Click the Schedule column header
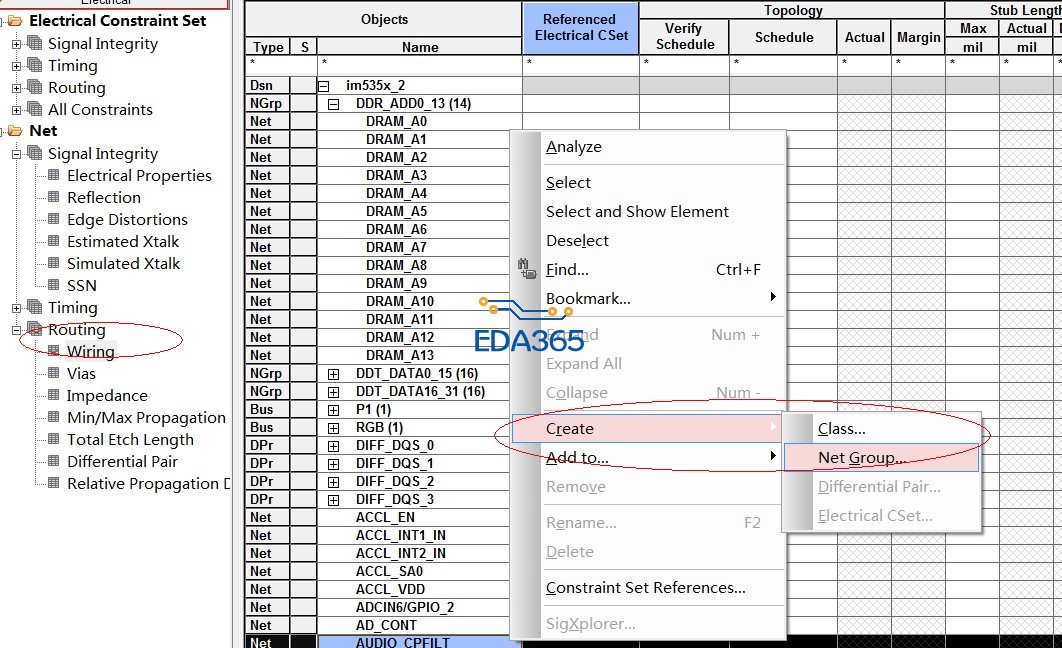The width and height of the screenshot is (1062, 648). (x=784, y=37)
